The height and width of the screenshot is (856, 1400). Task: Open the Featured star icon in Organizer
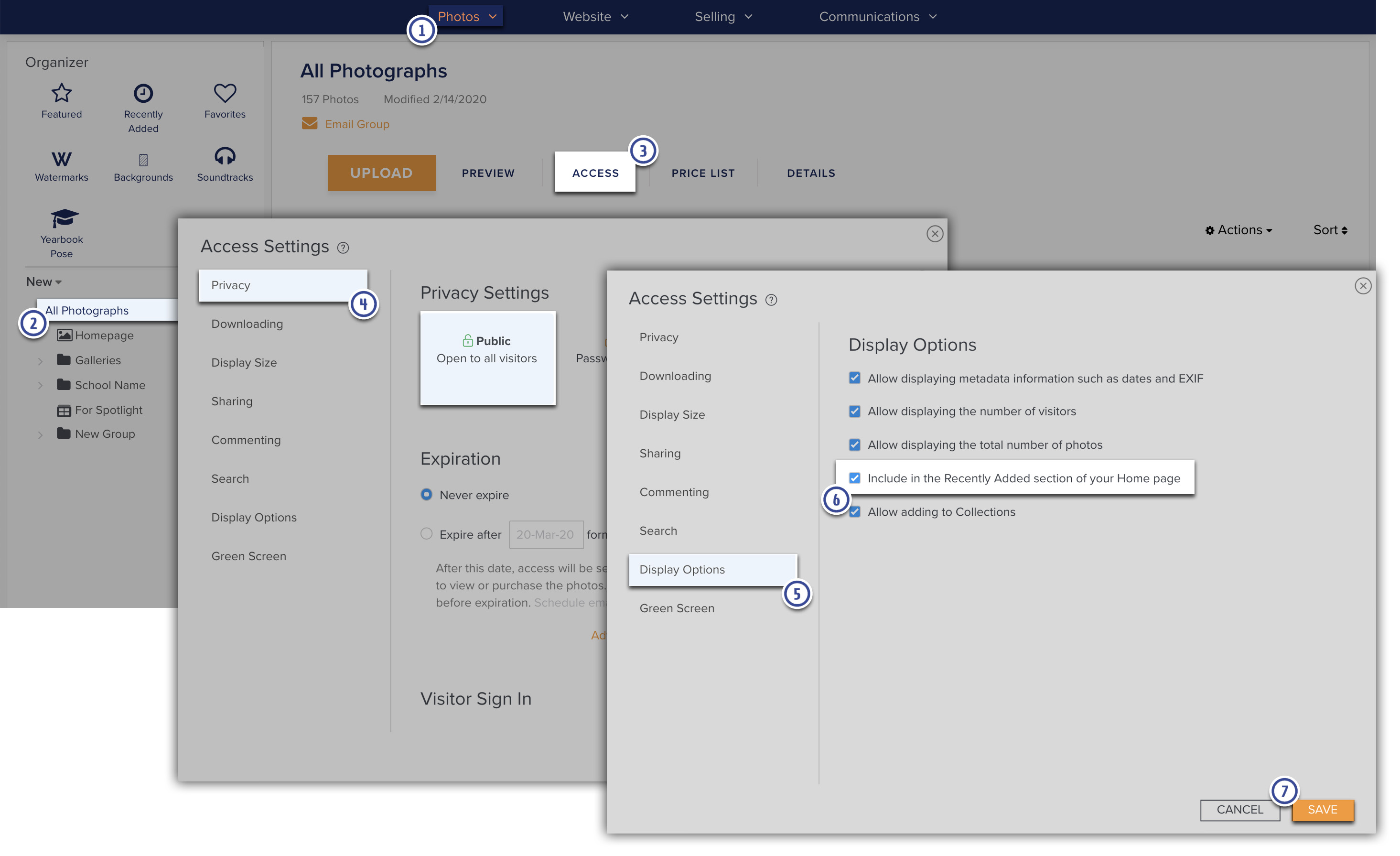click(x=61, y=93)
